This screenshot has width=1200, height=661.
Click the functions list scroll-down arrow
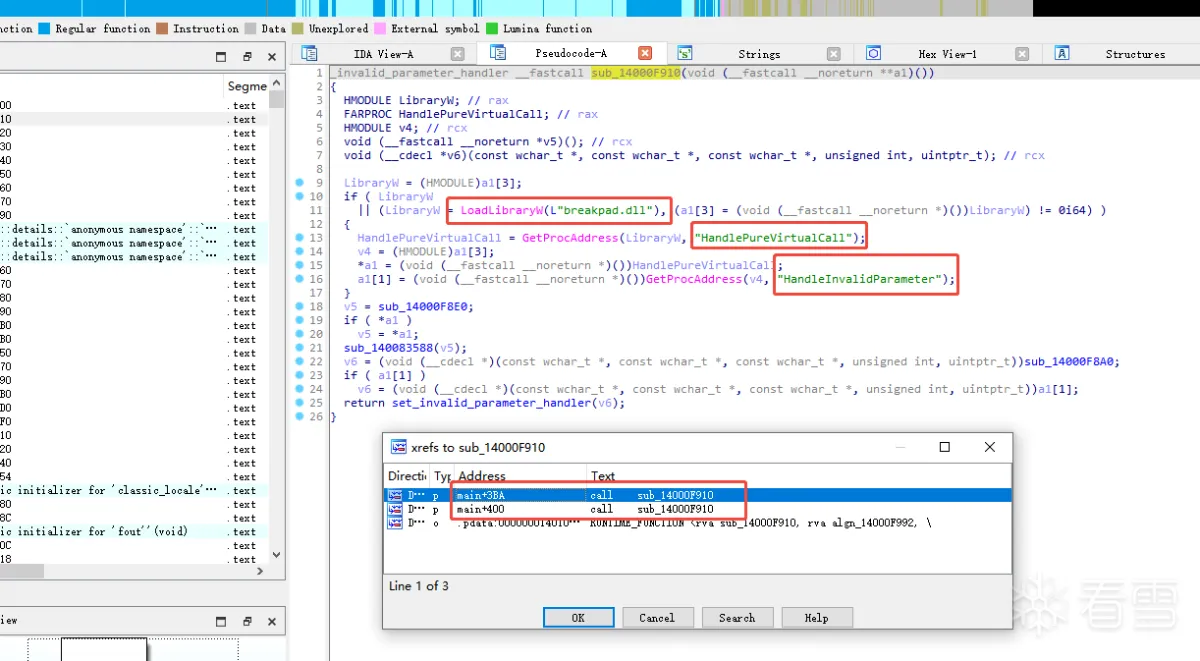coord(277,556)
